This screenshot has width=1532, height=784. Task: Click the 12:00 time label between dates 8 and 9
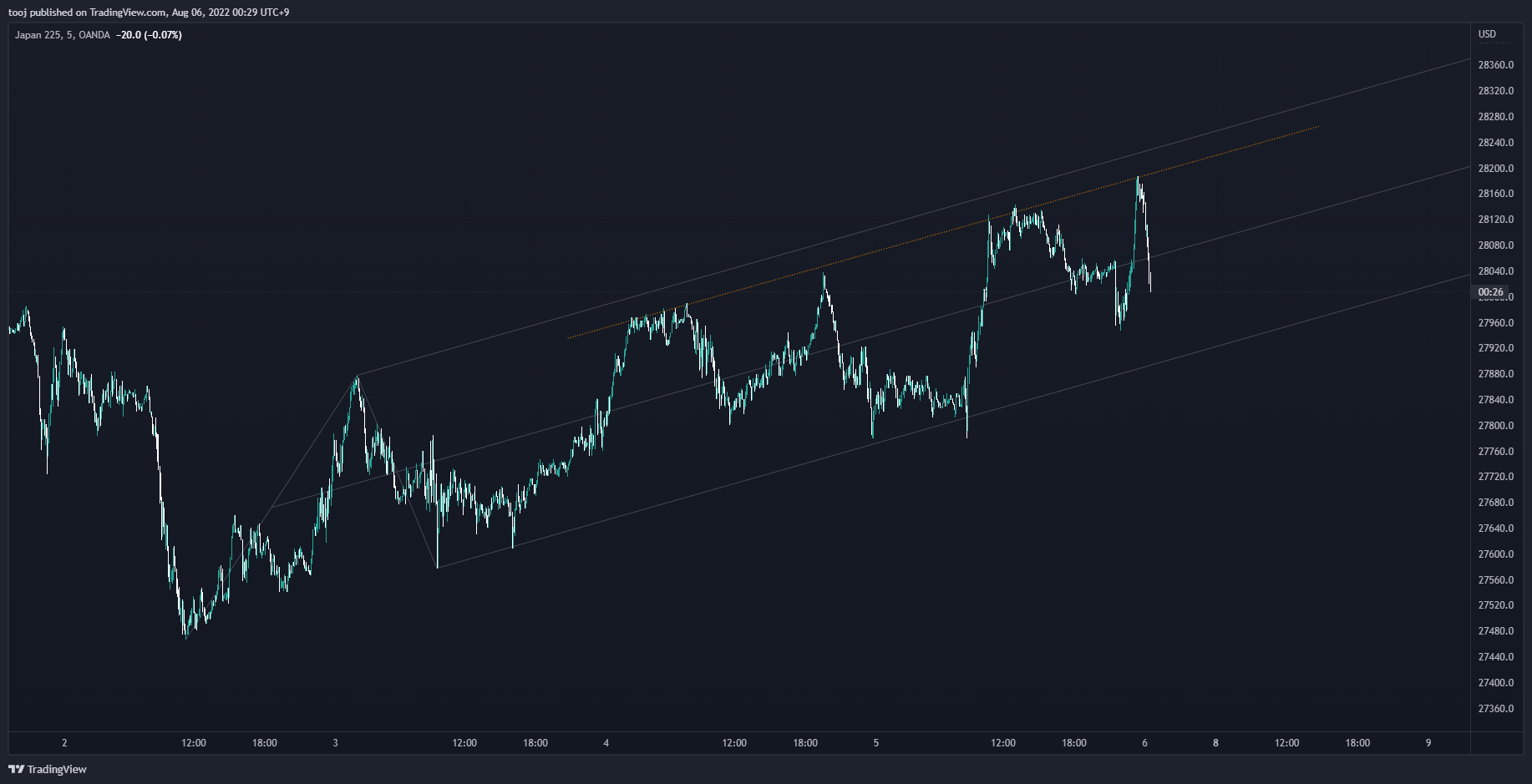(x=1287, y=743)
